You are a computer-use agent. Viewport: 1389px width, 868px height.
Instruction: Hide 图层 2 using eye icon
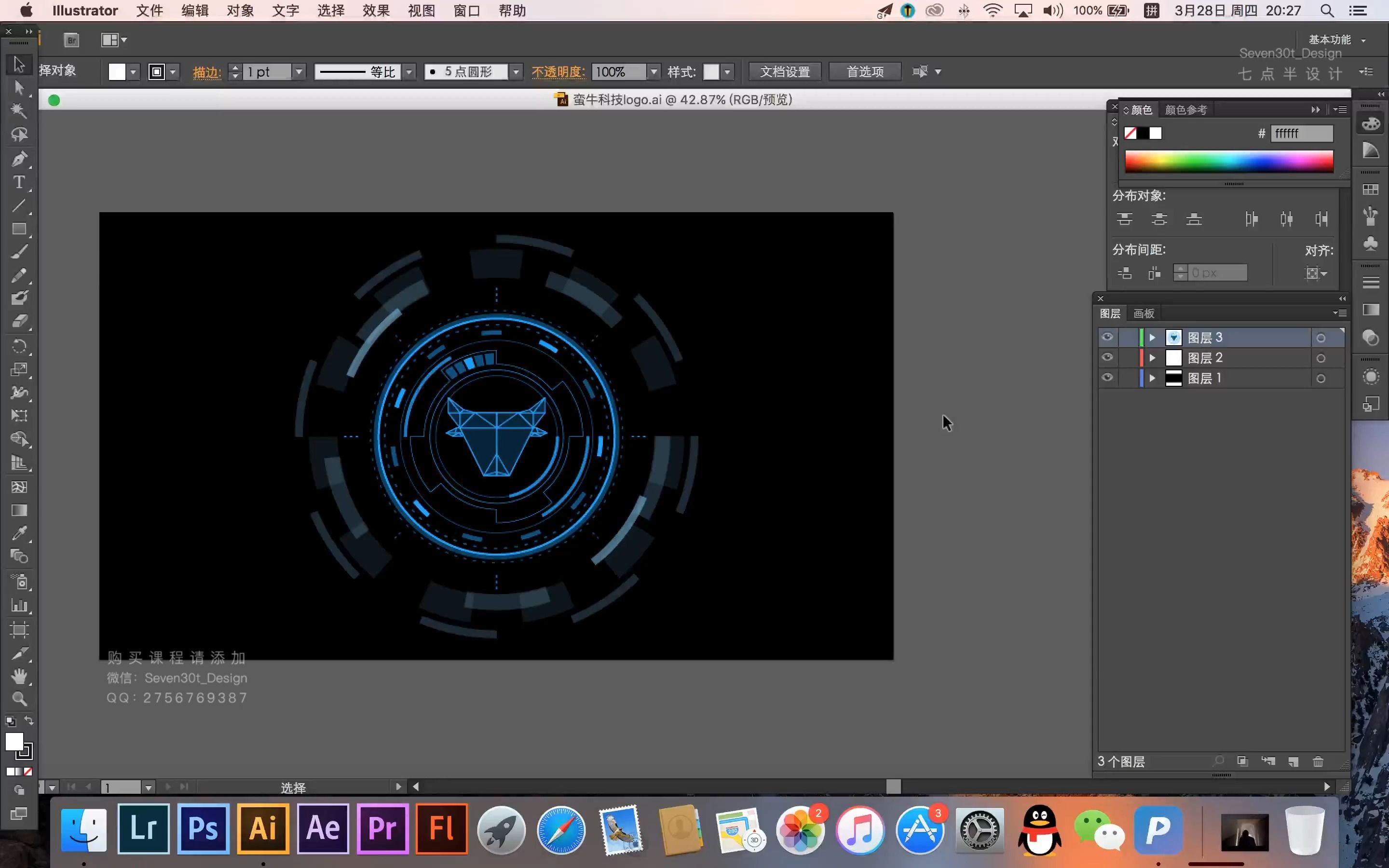click(1107, 357)
